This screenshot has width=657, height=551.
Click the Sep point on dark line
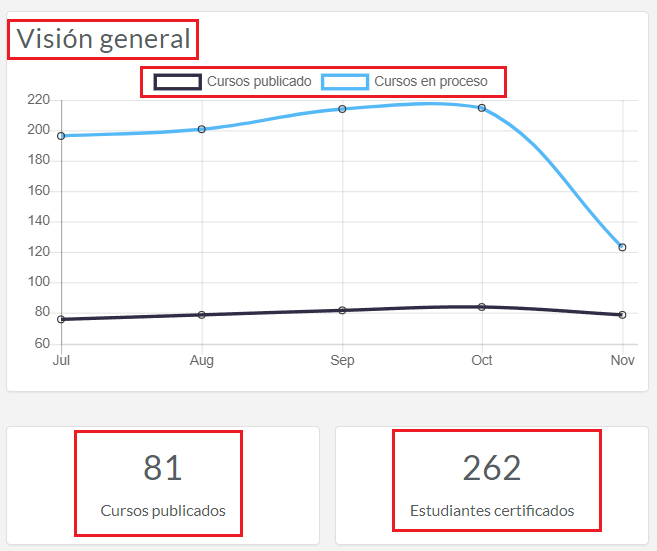(x=342, y=310)
